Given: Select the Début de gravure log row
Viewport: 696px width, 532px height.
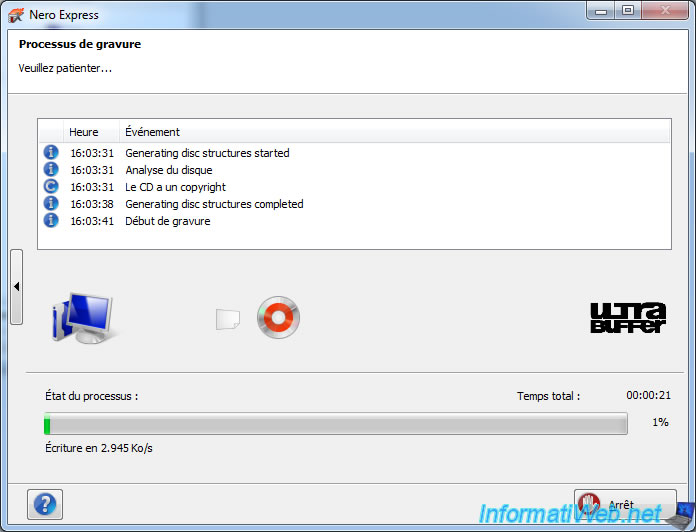Looking at the screenshot, I should coord(167,221).
